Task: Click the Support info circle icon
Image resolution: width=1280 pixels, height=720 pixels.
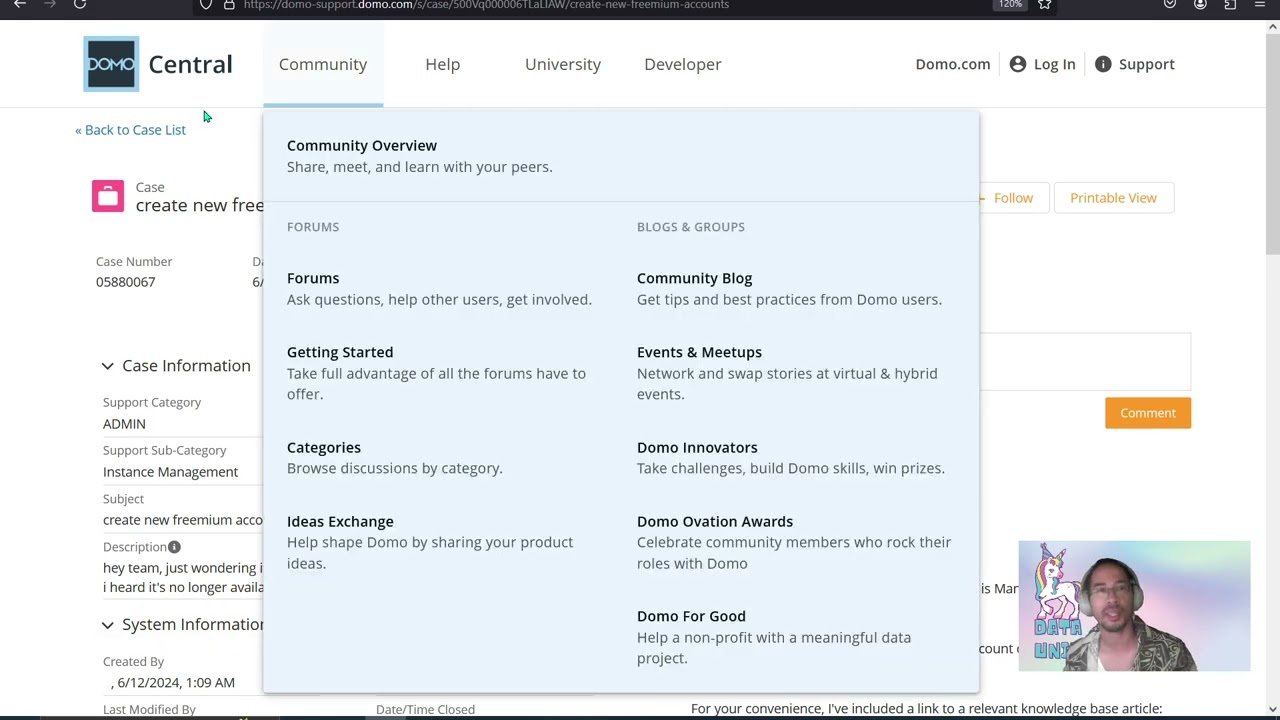Action: tap(1103, 64)
